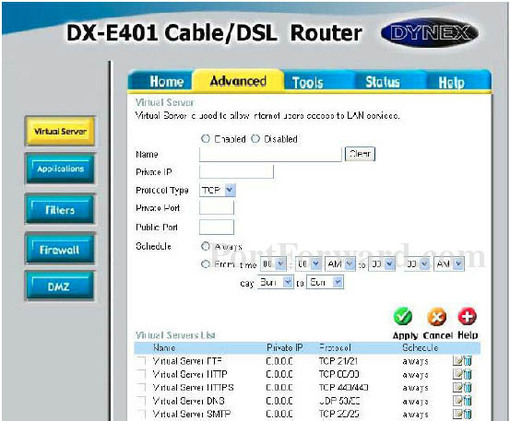The image size is (510, 421).
Task: Click the green Apply checkmark icon
Action: click(x=403, y=316)
